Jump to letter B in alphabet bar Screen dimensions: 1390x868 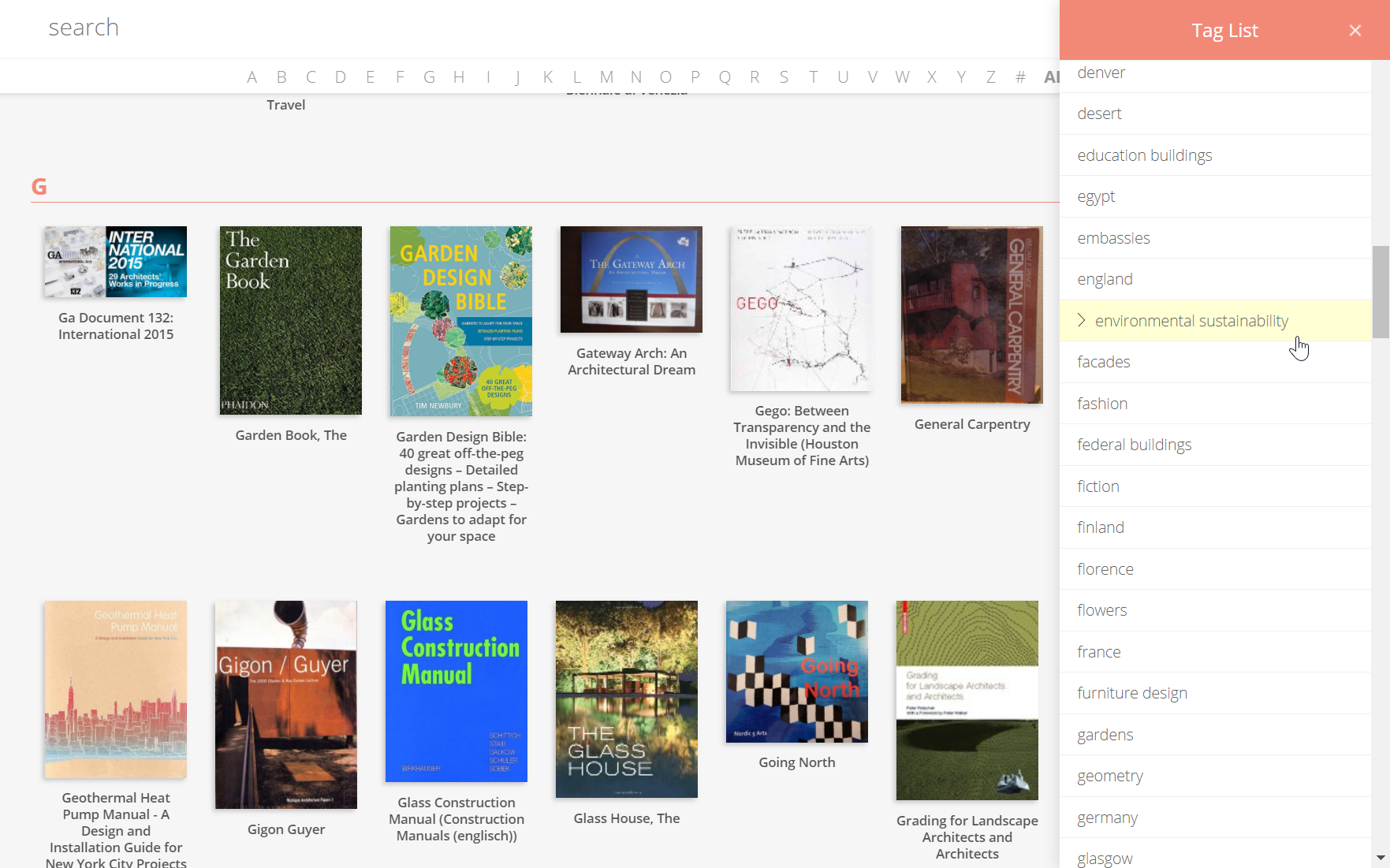(281, 77)
